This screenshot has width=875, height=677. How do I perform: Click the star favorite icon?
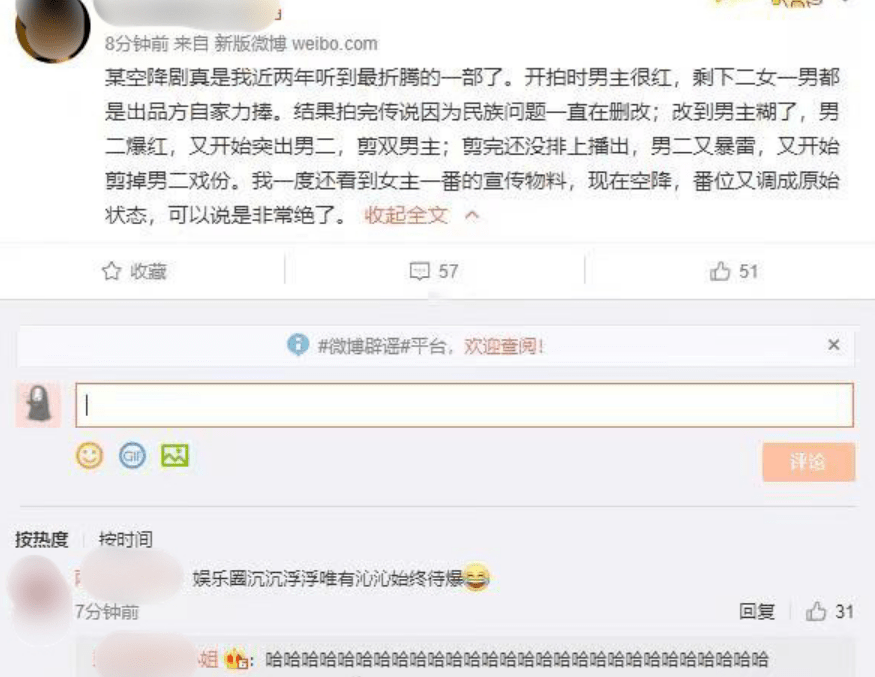pyautogui.click(x=112, y=271)
